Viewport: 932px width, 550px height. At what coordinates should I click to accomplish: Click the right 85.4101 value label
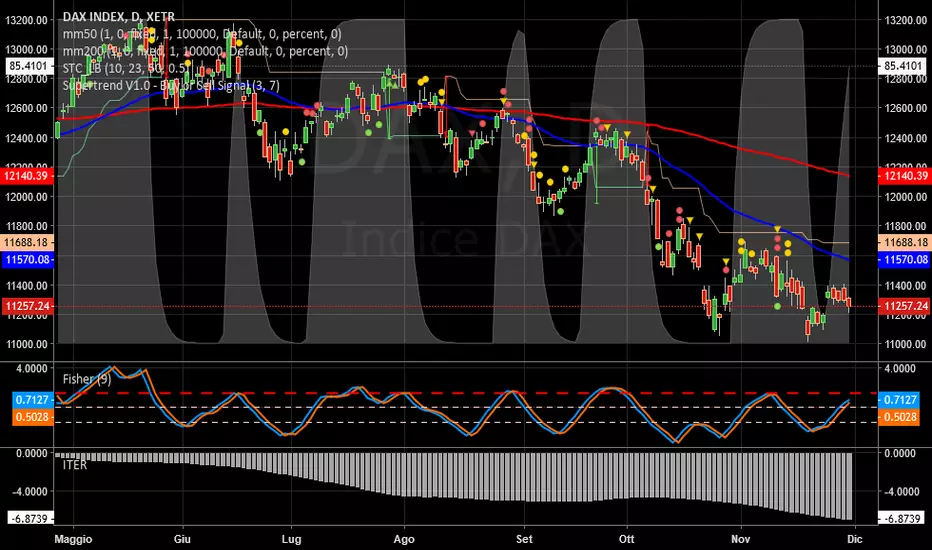click(x=902, y=66)
